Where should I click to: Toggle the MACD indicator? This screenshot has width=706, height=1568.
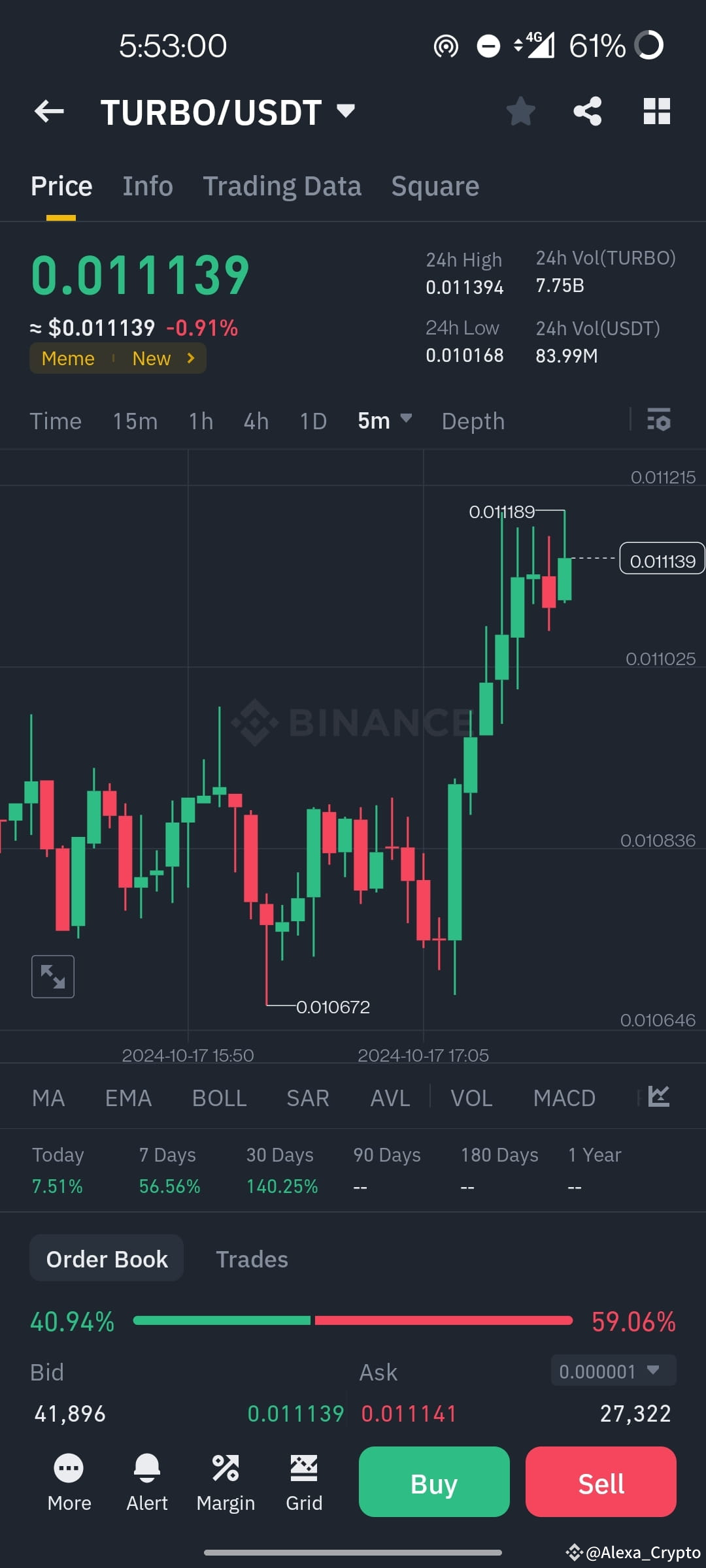pyautogui.click(x=563, y=1098)
